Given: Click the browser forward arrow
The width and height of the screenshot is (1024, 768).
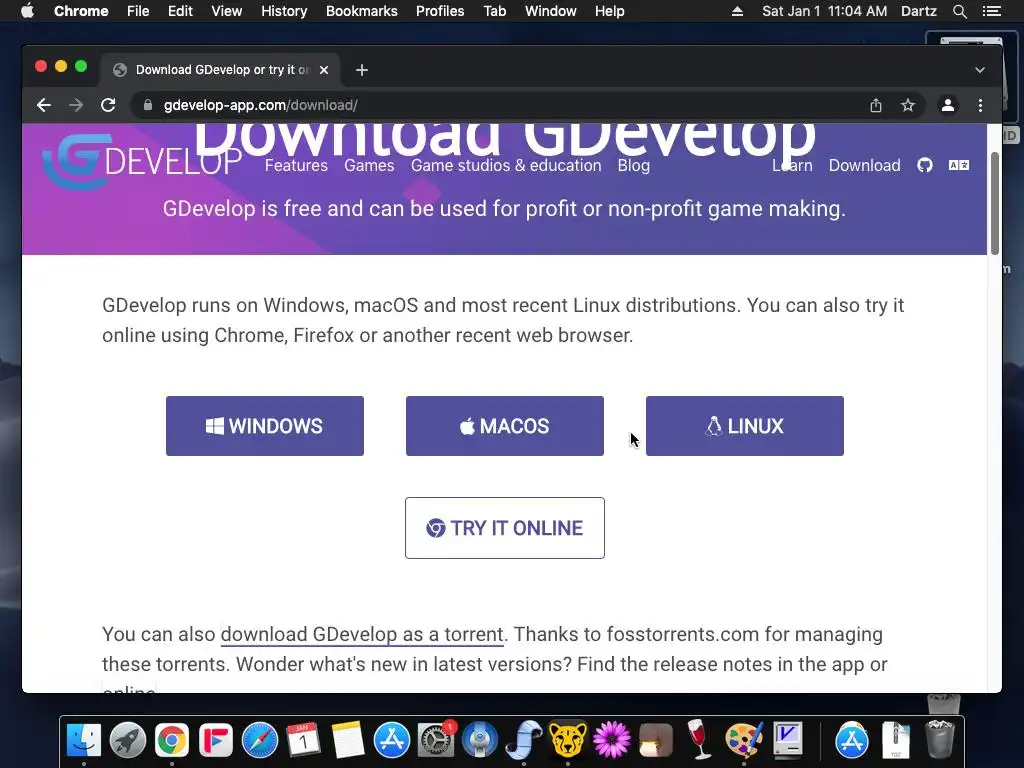Looking at the screenshot, I should coord(76,105).
